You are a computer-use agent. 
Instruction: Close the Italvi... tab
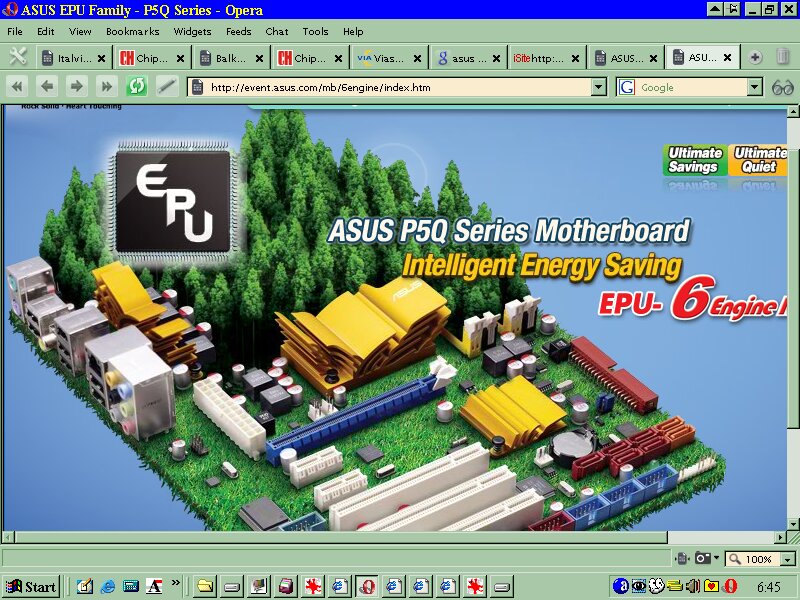[102, 59]
